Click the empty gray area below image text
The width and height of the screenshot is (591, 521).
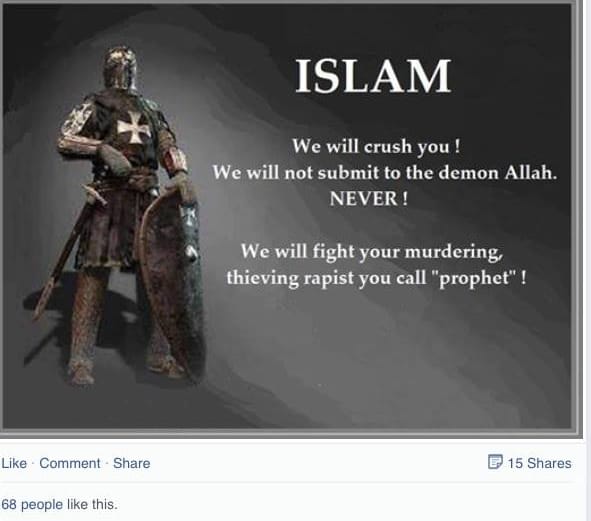377,358
